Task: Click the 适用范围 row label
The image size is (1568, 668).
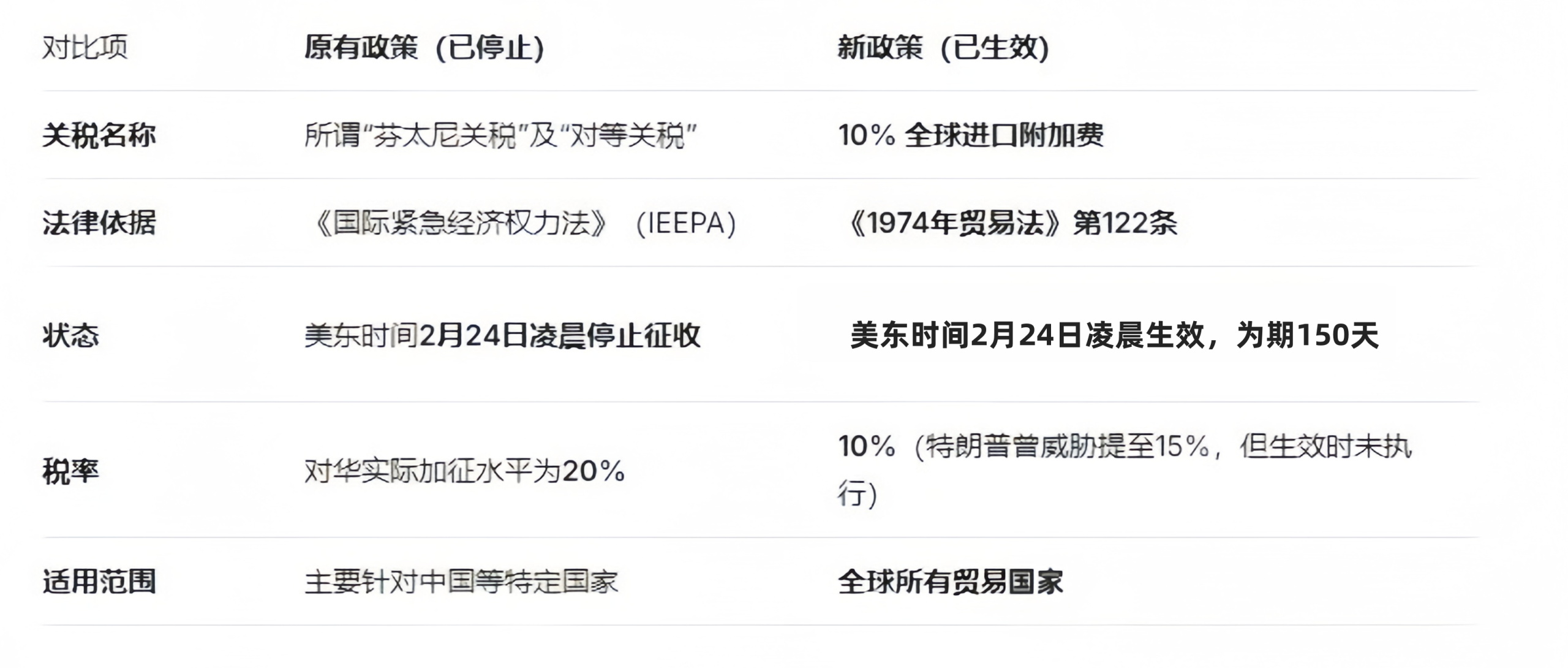Action: 99,581
